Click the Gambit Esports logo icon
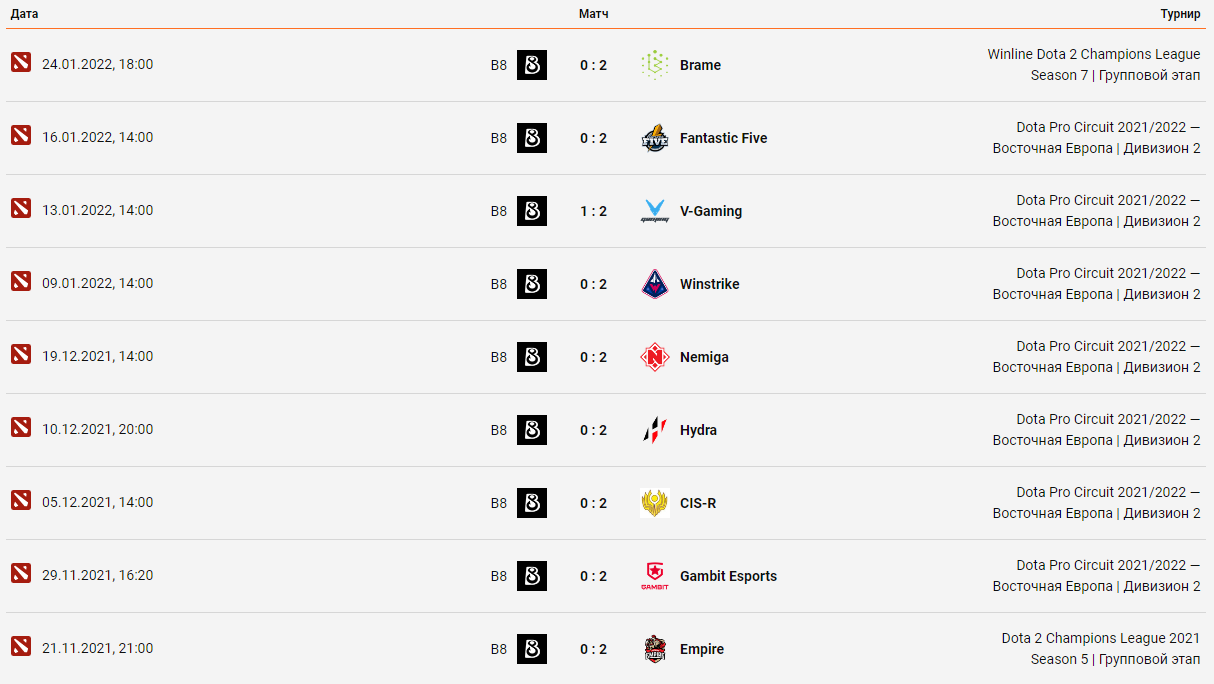 tap(655, 576)
